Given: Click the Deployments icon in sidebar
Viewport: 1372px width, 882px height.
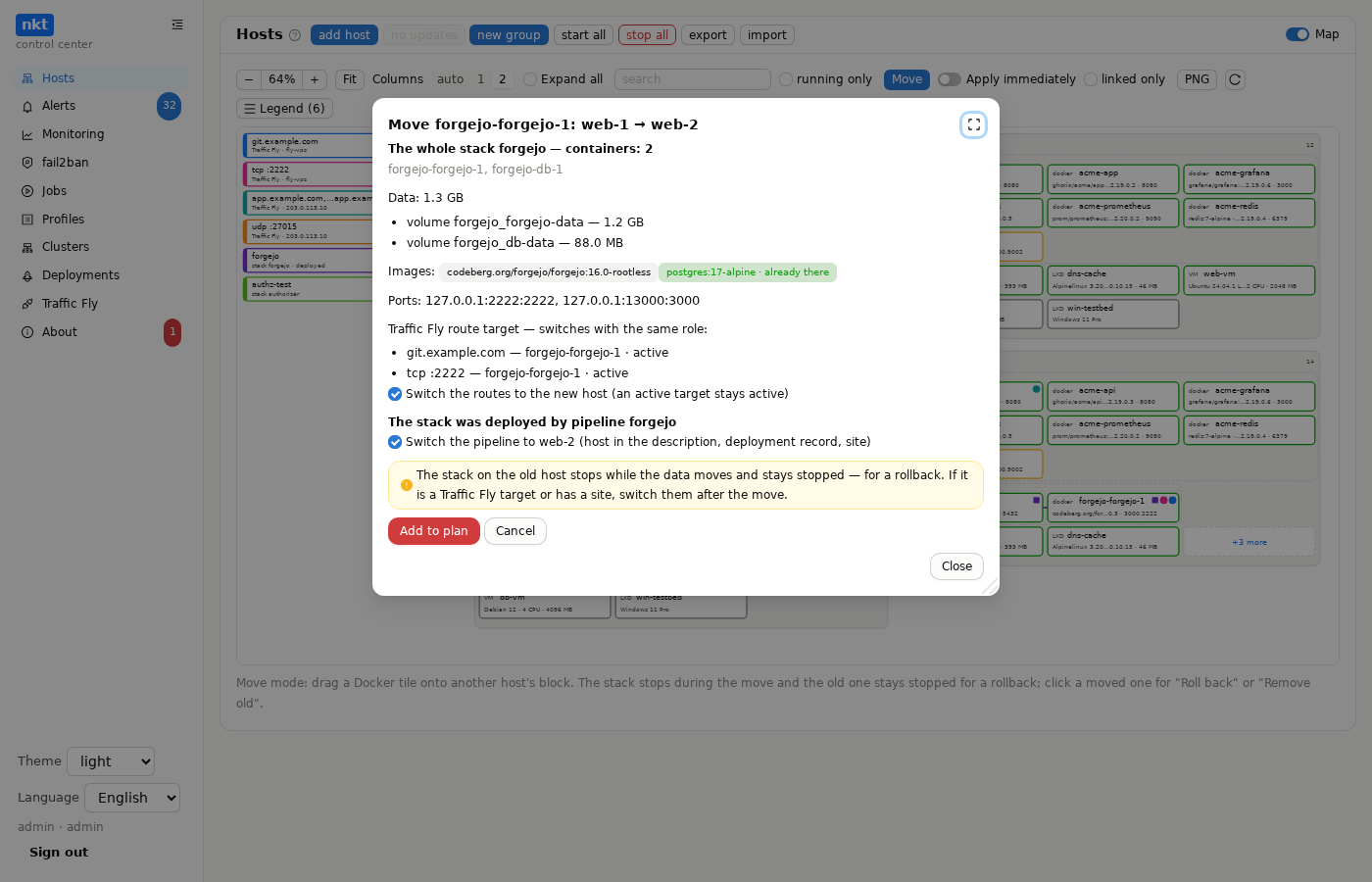Looking at the screenshot, I should (27, 275).
